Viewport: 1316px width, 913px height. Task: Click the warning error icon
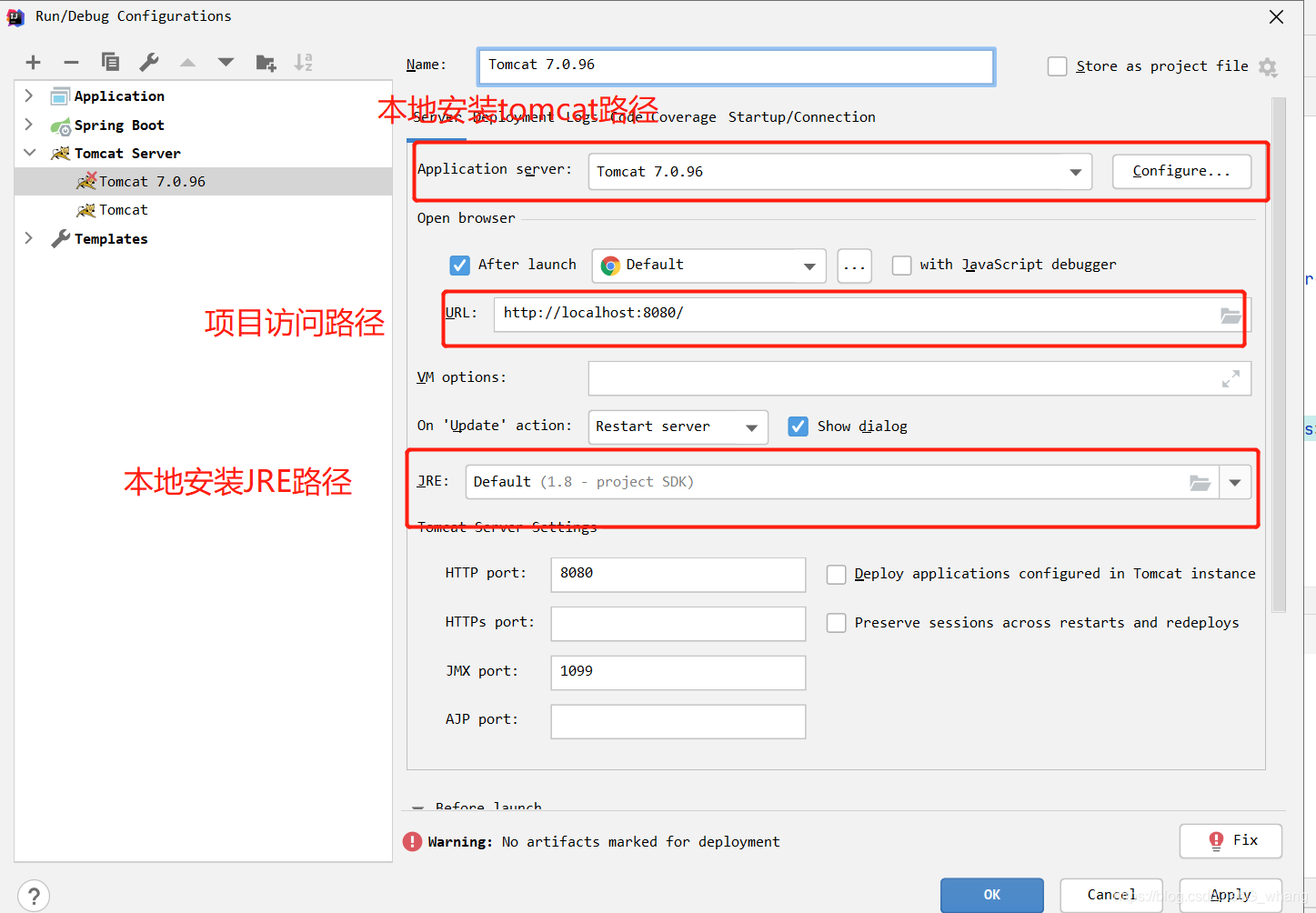413,841
